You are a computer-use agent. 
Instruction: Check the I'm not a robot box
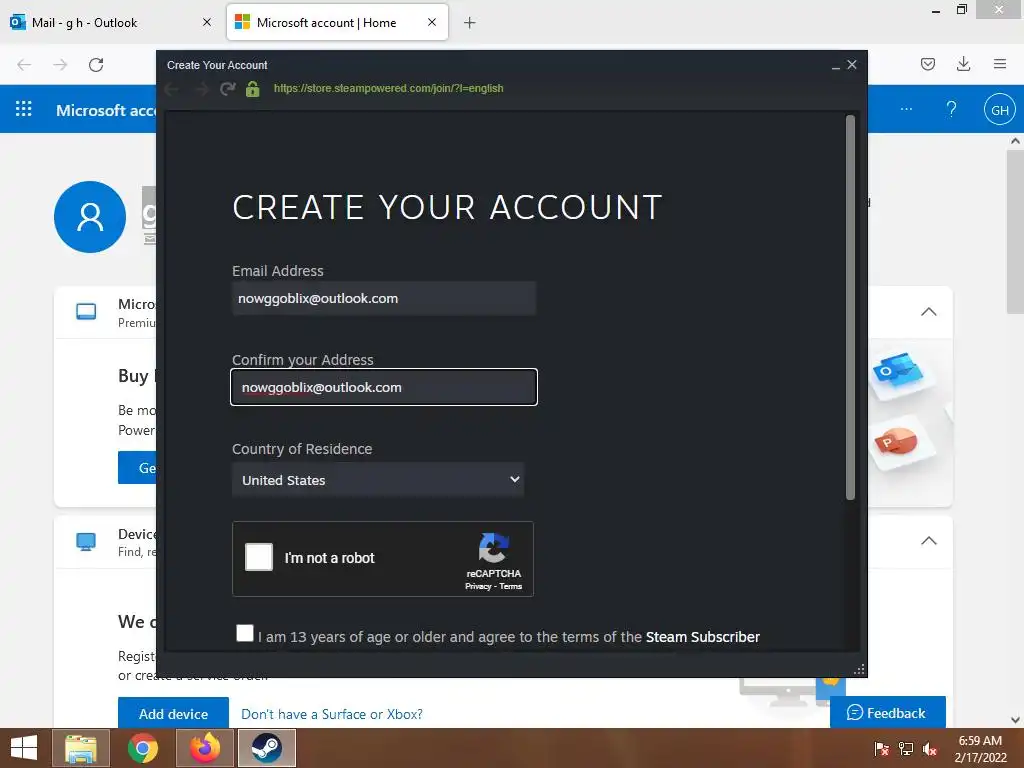tap(259, 557)
